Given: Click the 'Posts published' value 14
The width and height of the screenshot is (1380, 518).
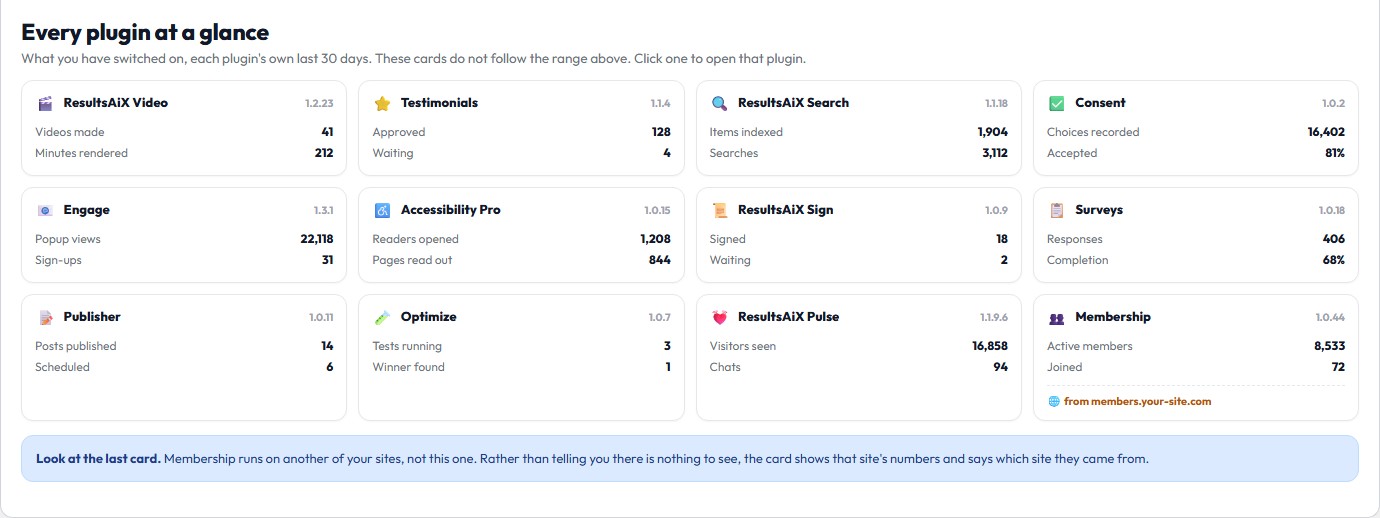Looking at the screenshot, I should point(327,346).
